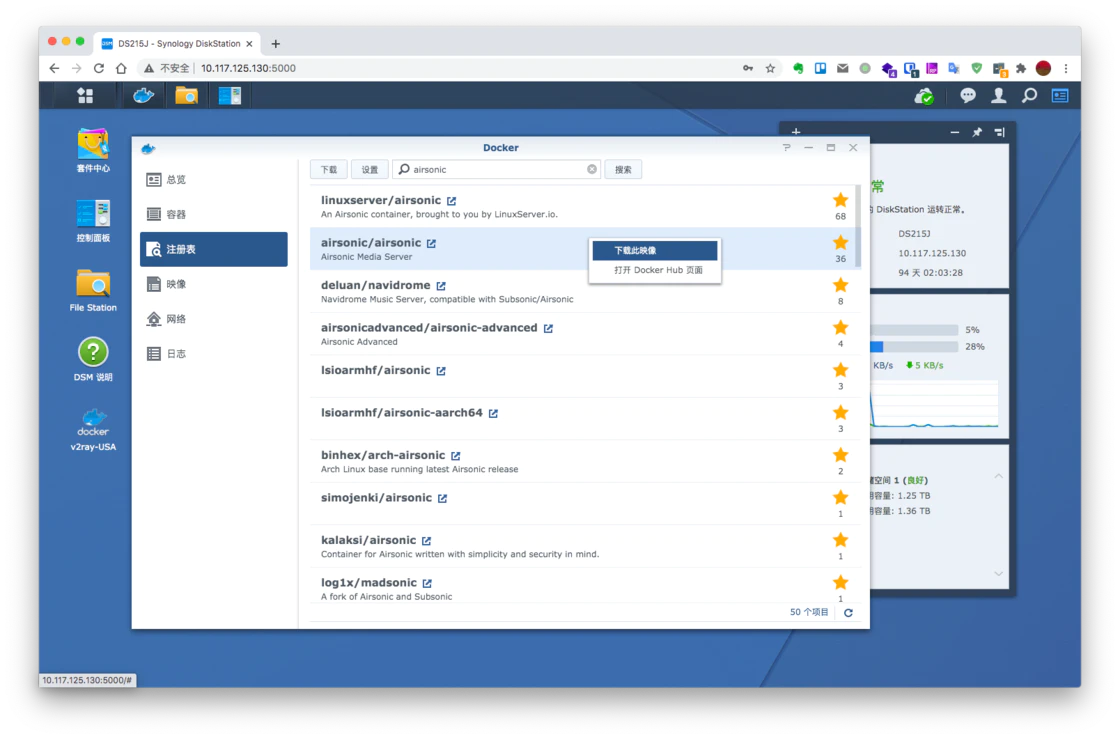Open the DSM notifications chat bubble
This screenshot has height=739, width=1120.
tap(967, 96)
